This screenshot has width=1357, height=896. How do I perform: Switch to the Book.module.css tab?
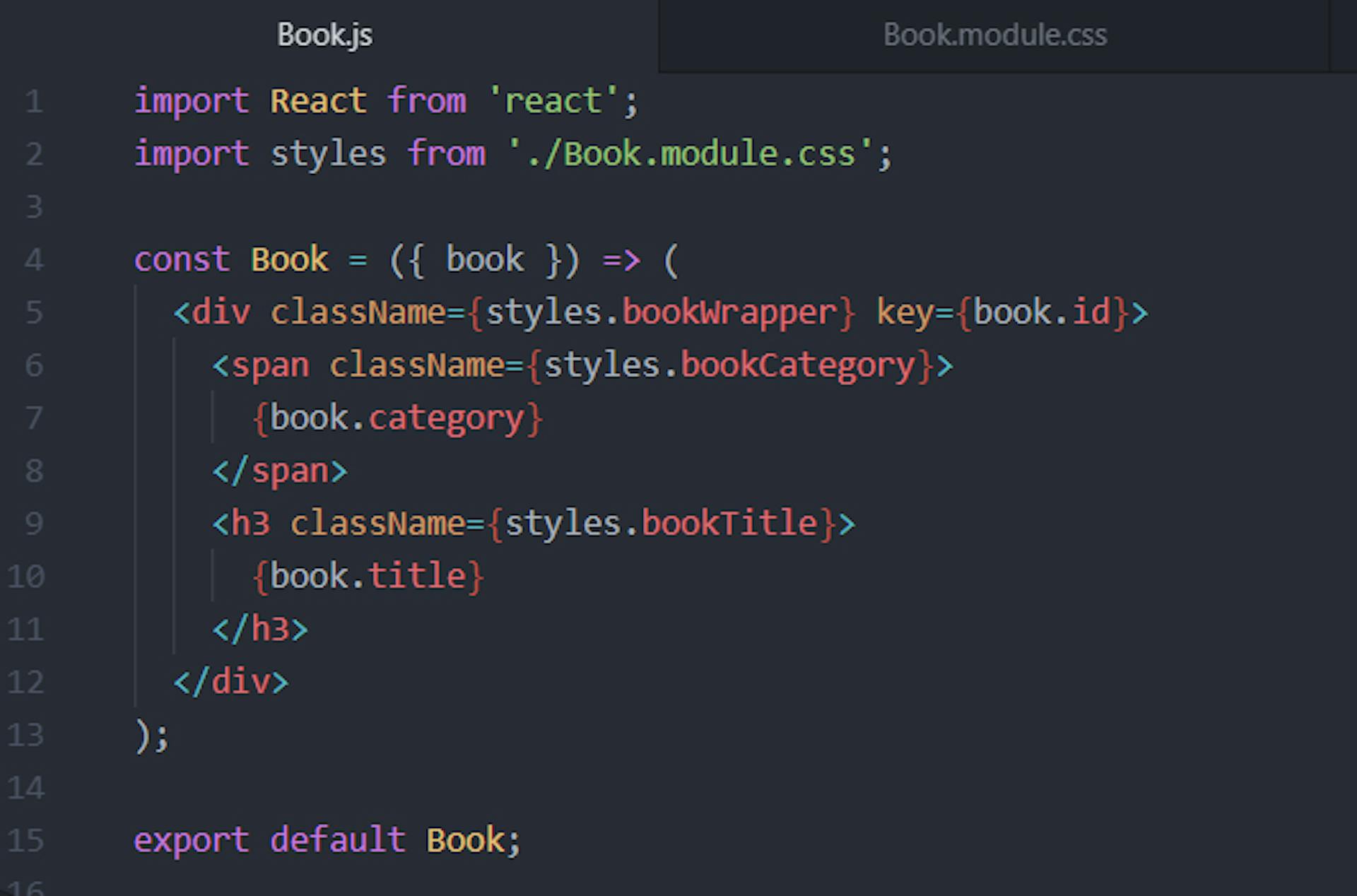[994, 35]
